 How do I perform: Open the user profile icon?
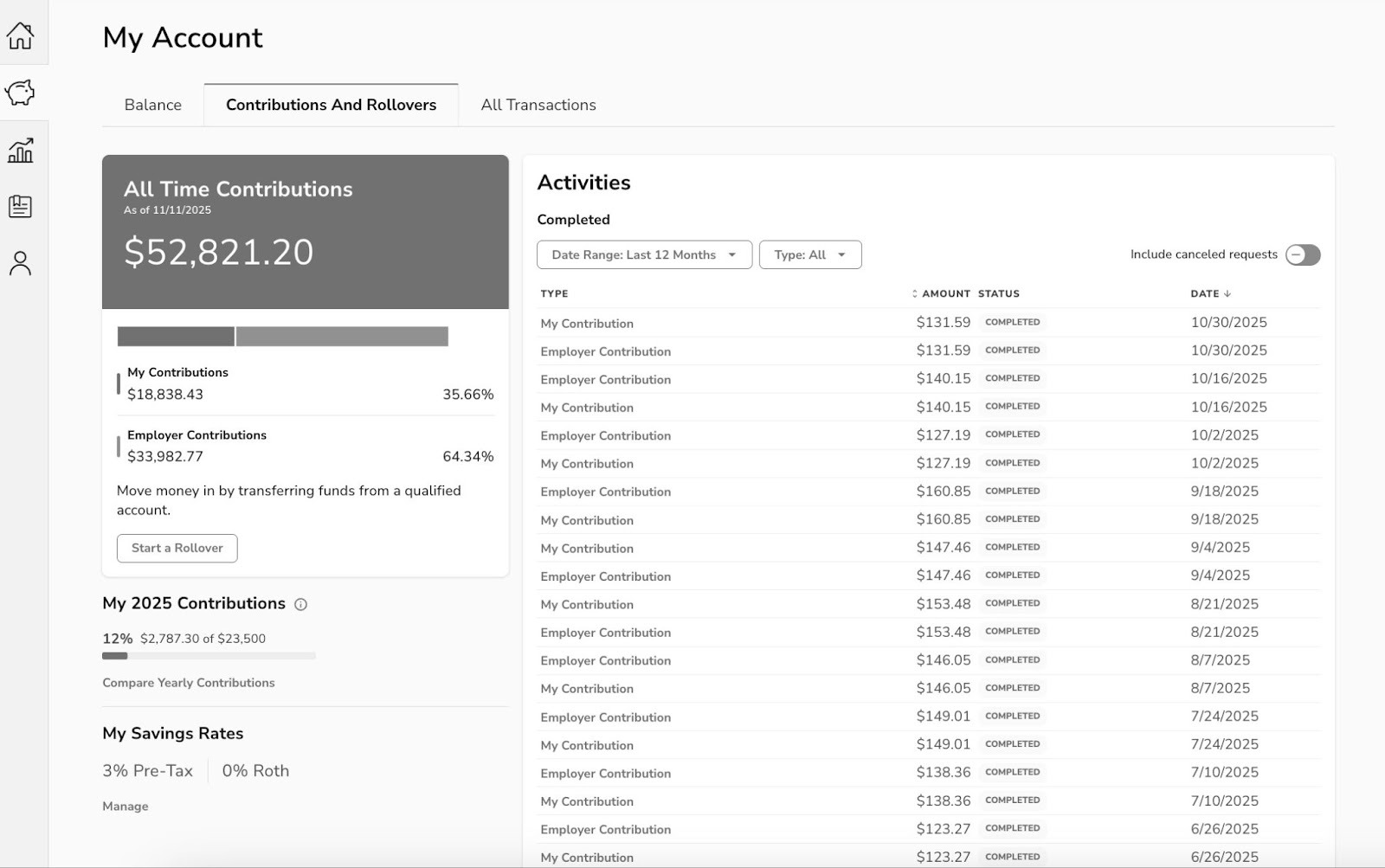pos(20,263)
